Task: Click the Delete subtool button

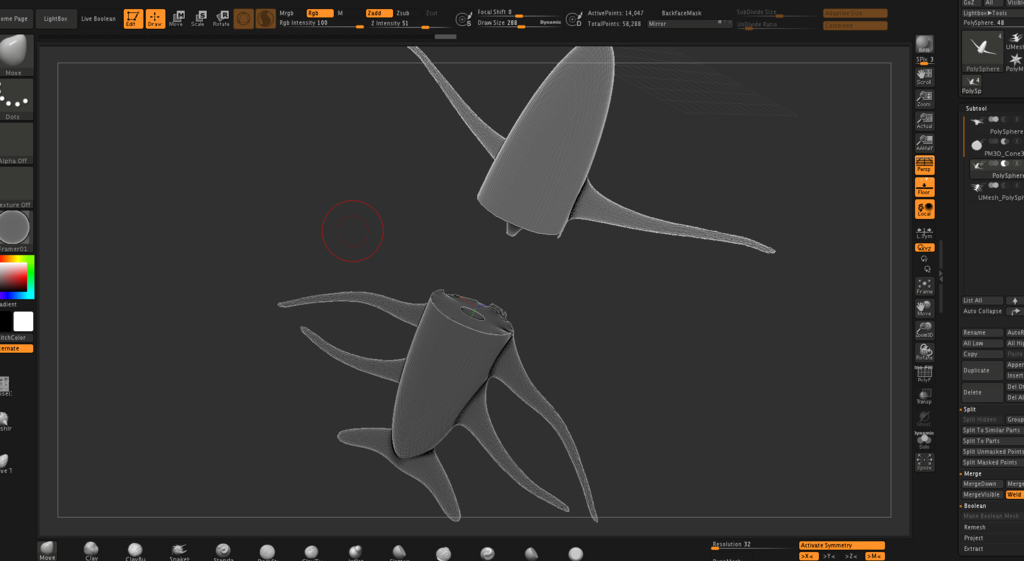Action: 982,393
